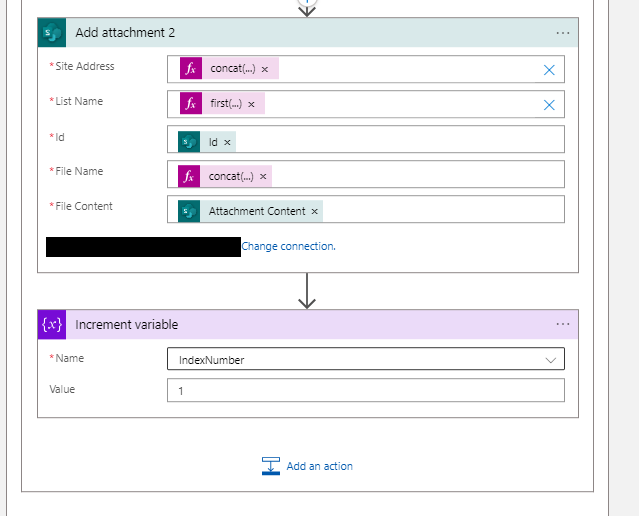
Task: Open Increment variable ellipsis menu
Action: (563, 324)
